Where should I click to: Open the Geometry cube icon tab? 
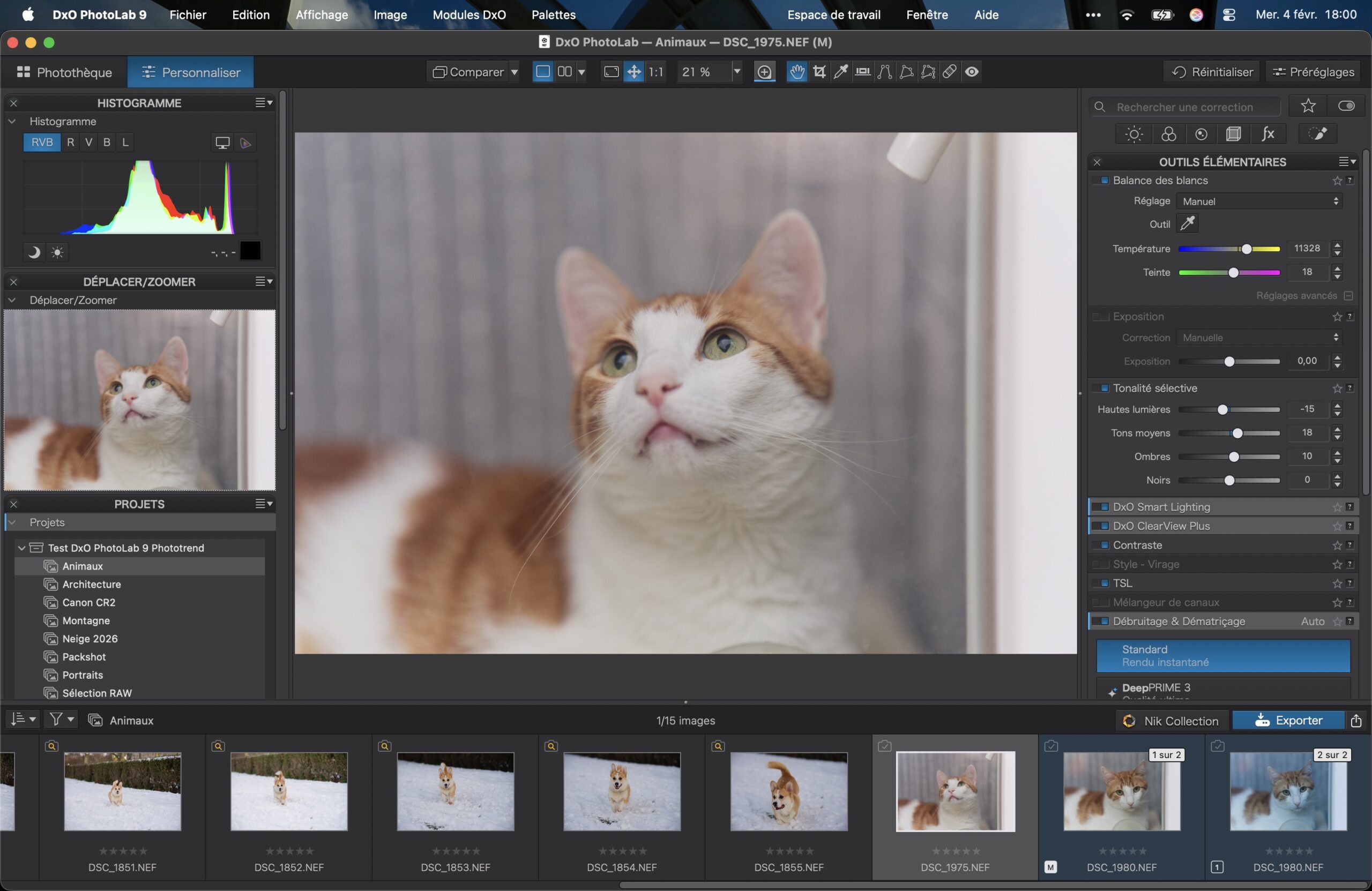[1234, 134]
